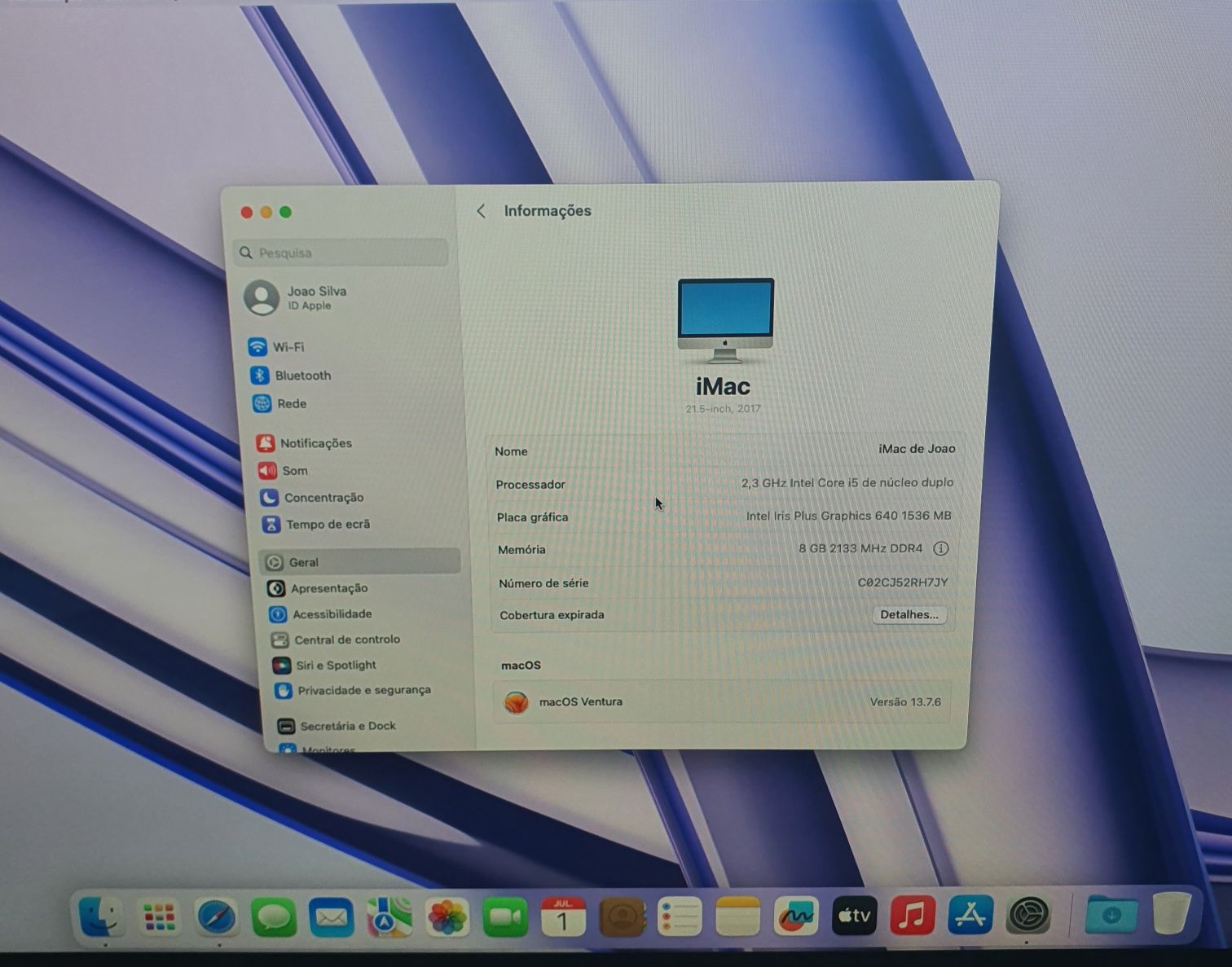Click Intel Iris Plus Graphics 640 text
1232x967 pixels.
pos(848,516)
